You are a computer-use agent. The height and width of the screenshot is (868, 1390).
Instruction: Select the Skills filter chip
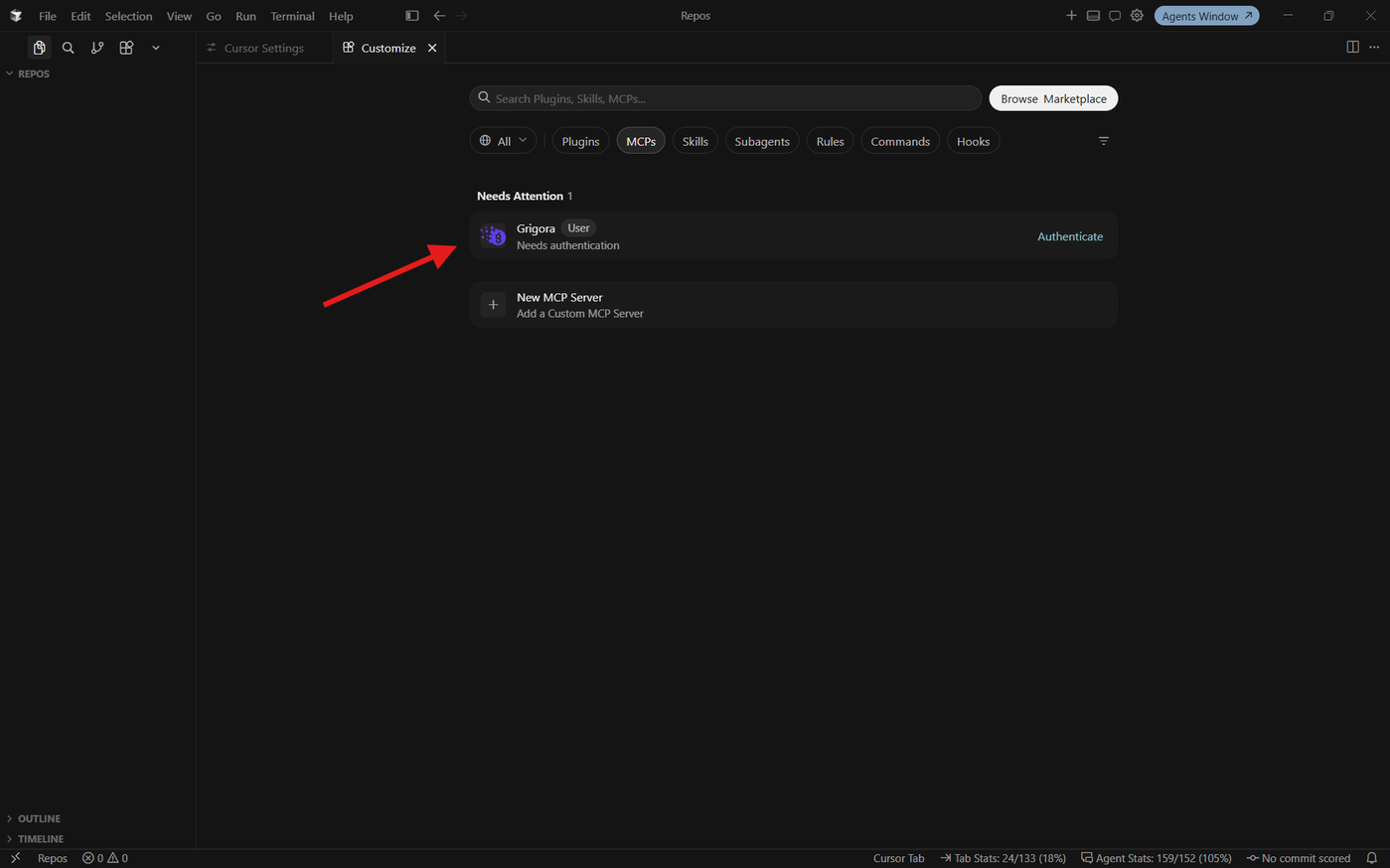(695, 141)
